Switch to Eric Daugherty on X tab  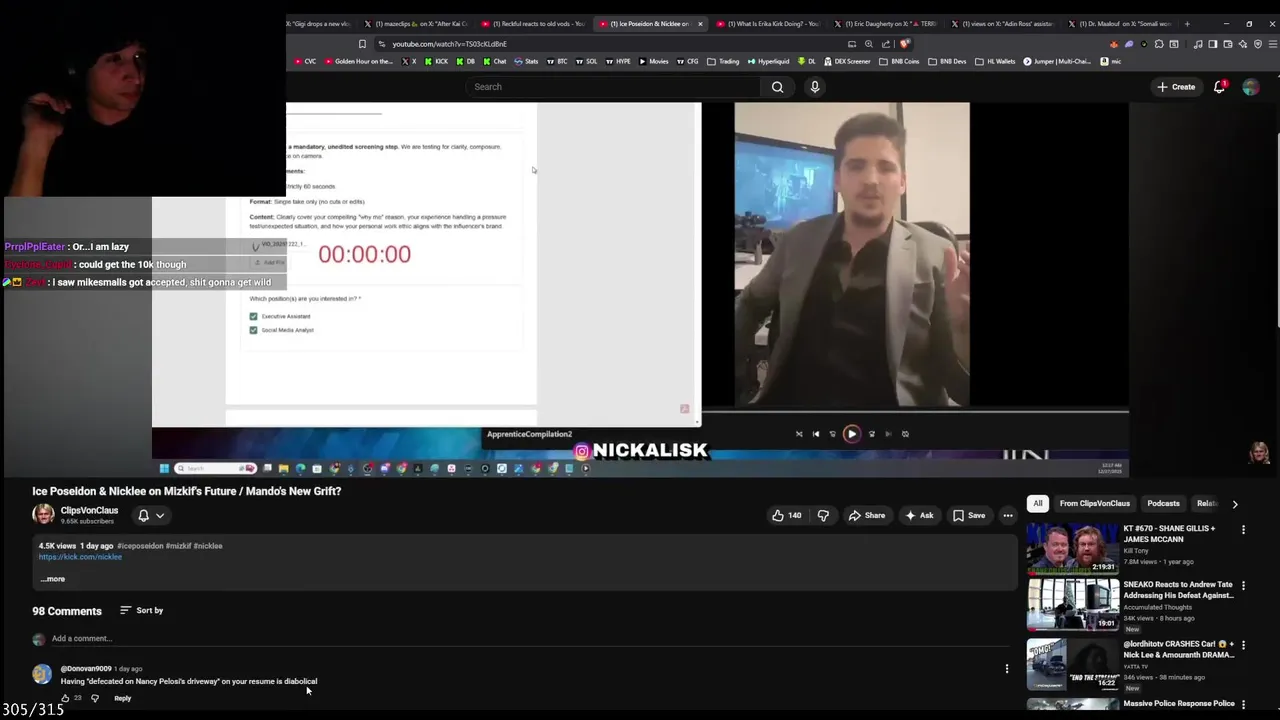tap(886, 23)
